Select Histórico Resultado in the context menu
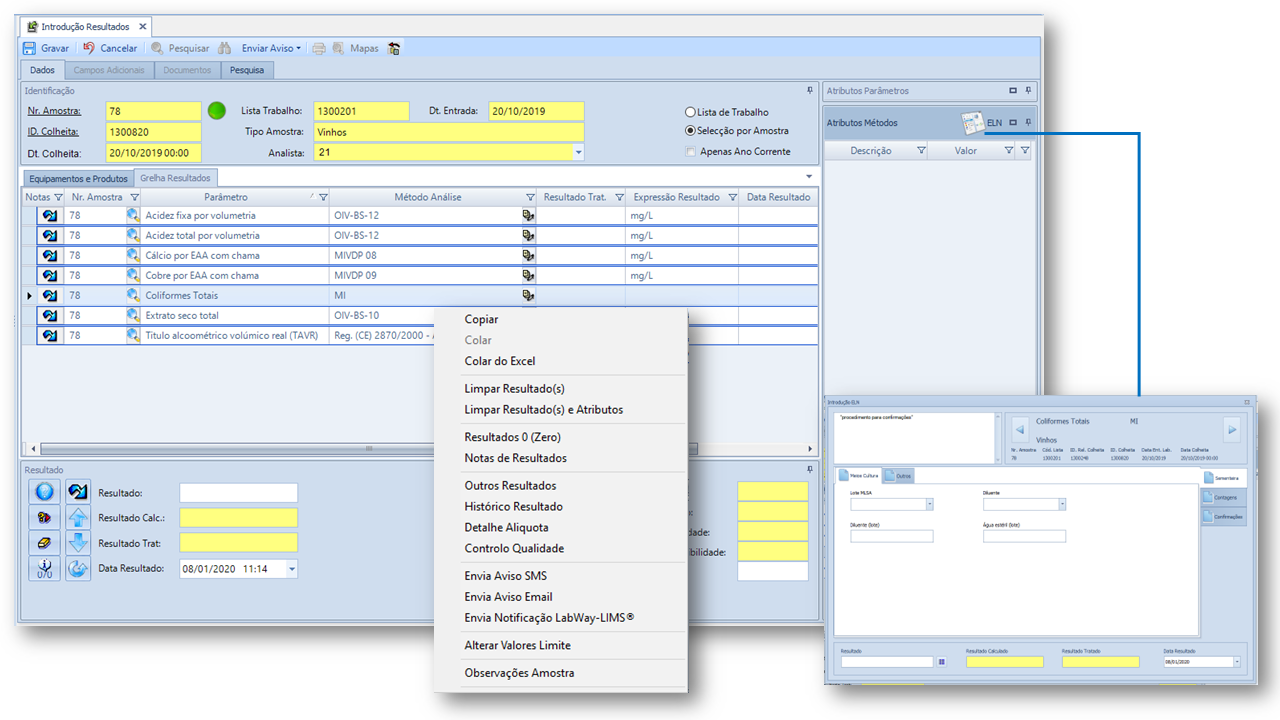The image size is (1280, 720). (x=514, y=507)
